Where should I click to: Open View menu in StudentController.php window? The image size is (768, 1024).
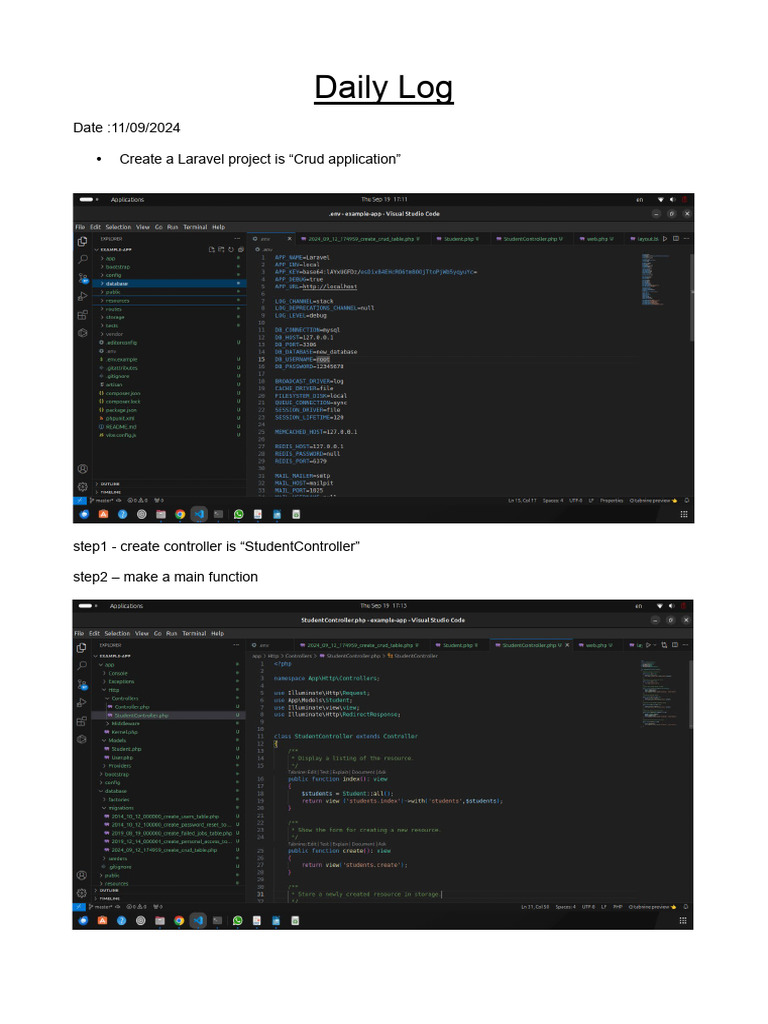point(142,633)
